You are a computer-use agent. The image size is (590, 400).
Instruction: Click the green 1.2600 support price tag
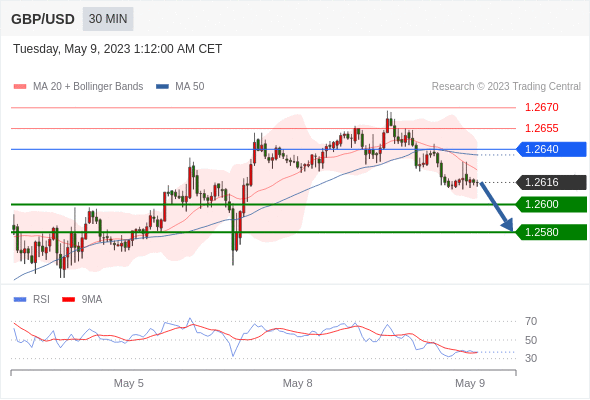tap(552, 205)
